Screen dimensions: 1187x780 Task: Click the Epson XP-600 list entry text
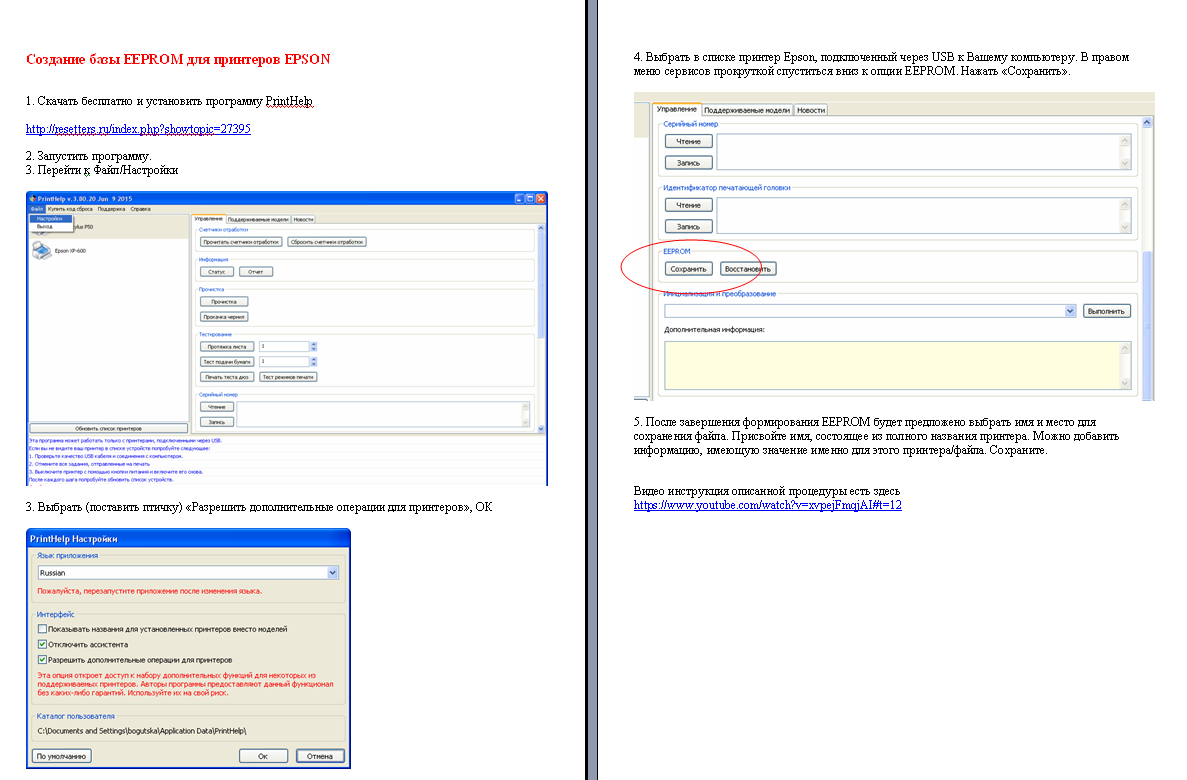coord(70,251)
